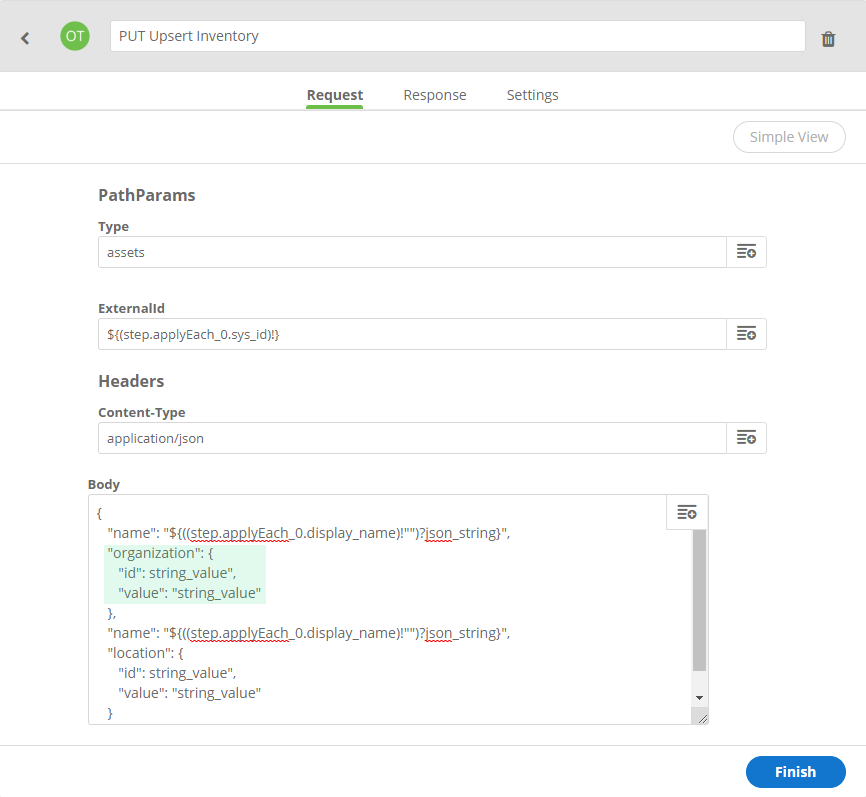Click the Body panel resize handle
866x797 pixels.
pos(703,717)
